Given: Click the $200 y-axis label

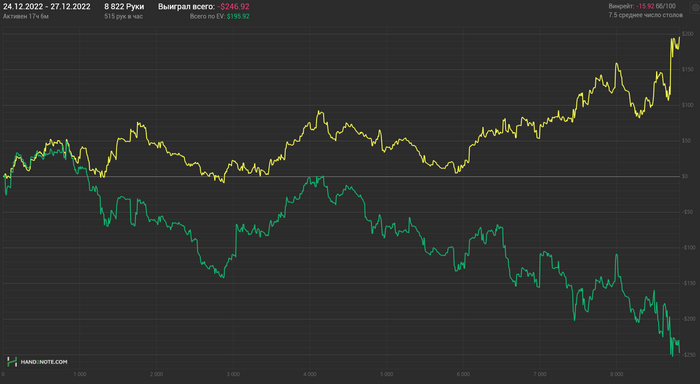Looking at the screenshot, I should pyautogui.click(x=688, y=34).
